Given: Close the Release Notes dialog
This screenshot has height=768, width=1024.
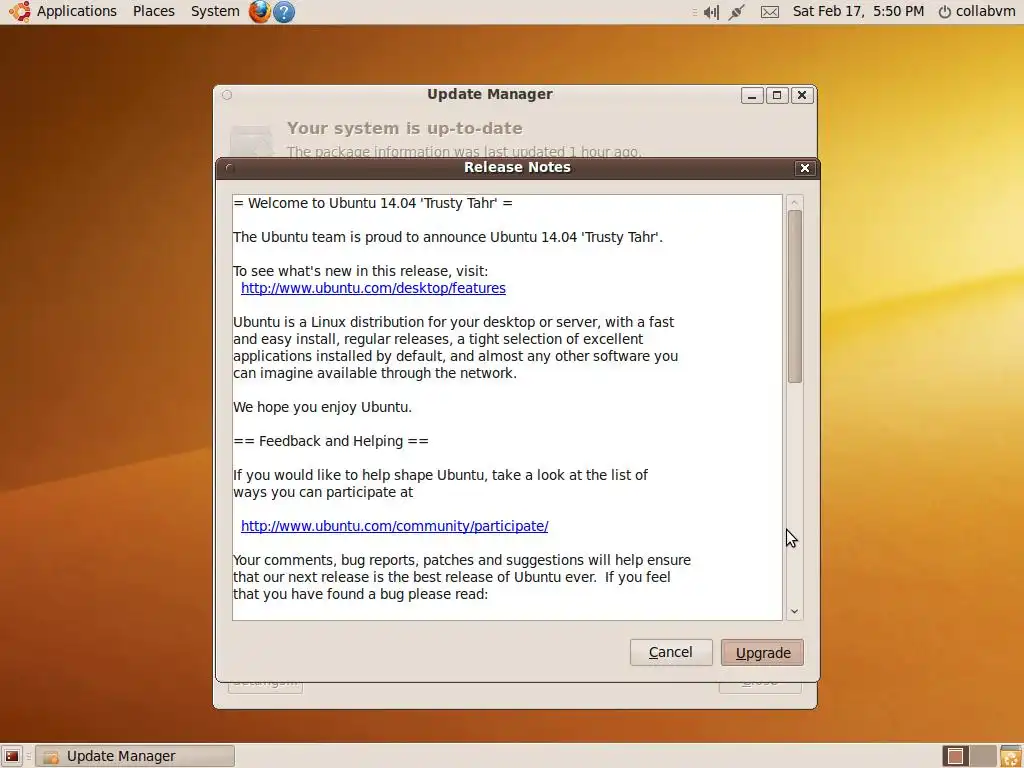Looking at the screenshot, I should (805, 168).
